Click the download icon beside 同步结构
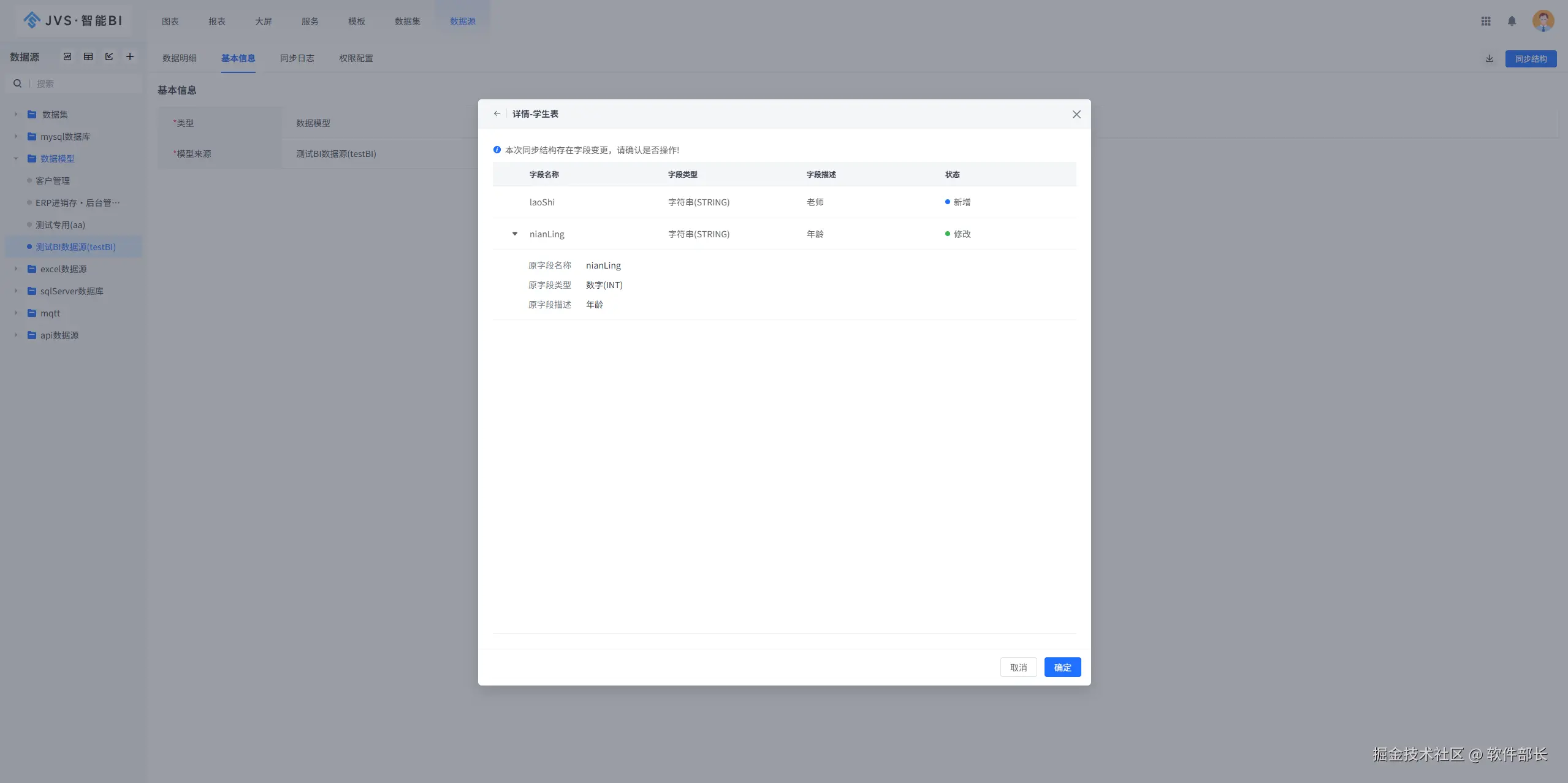Screen dimensions: 1568x783 click(x=1490, y=59)
